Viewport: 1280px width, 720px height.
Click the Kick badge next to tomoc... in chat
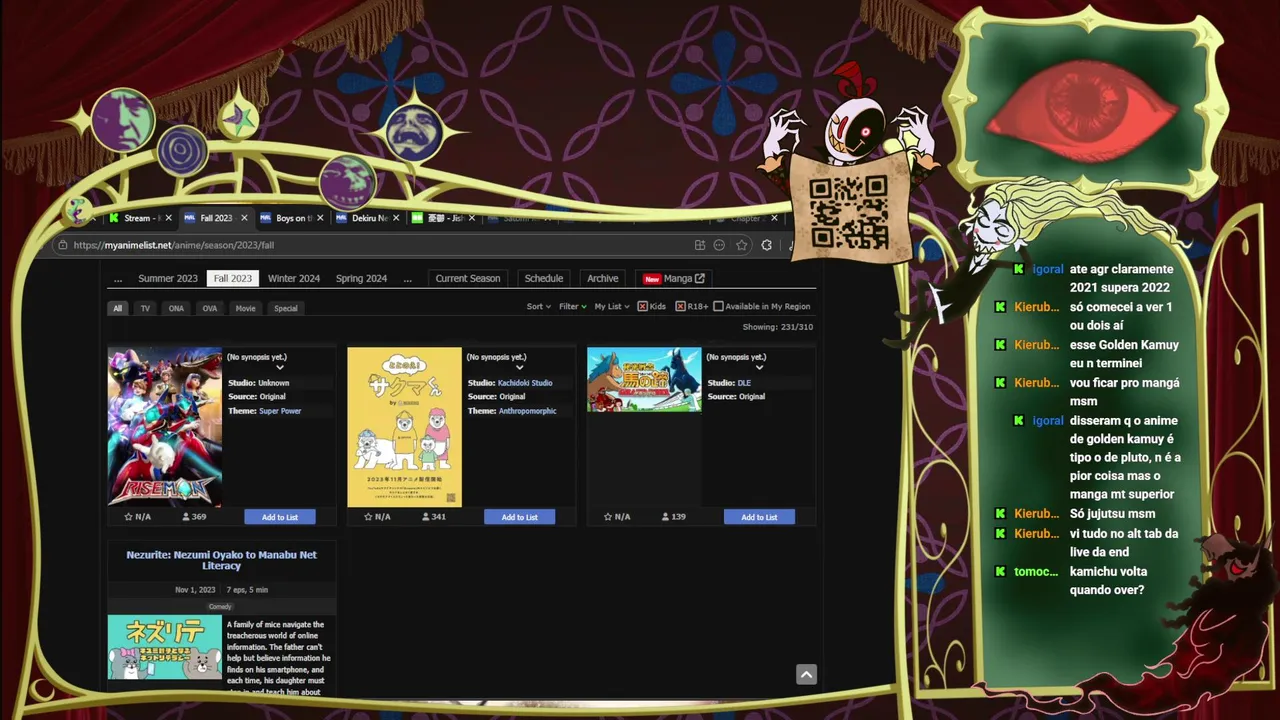(x=1000, y=571)
